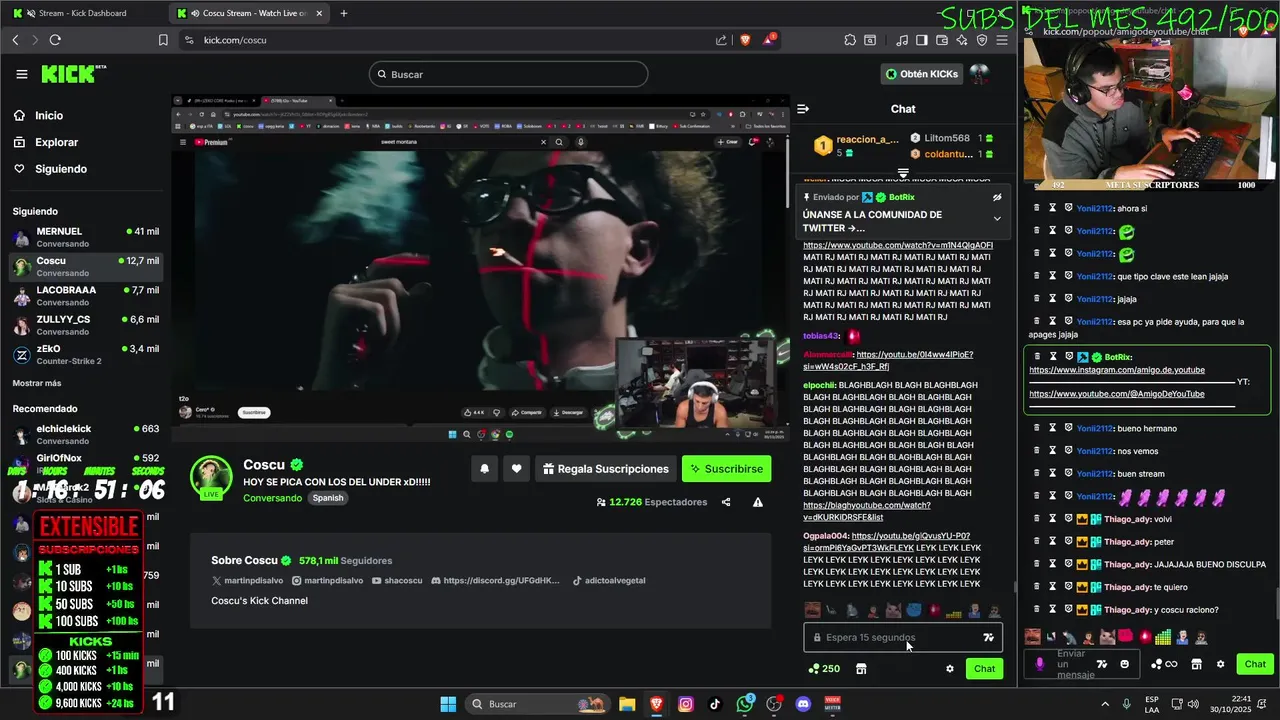Toggle notification bell for Coscu
Image resolution: width=1280 pixels, height=720 pixels.
(484, 469)
